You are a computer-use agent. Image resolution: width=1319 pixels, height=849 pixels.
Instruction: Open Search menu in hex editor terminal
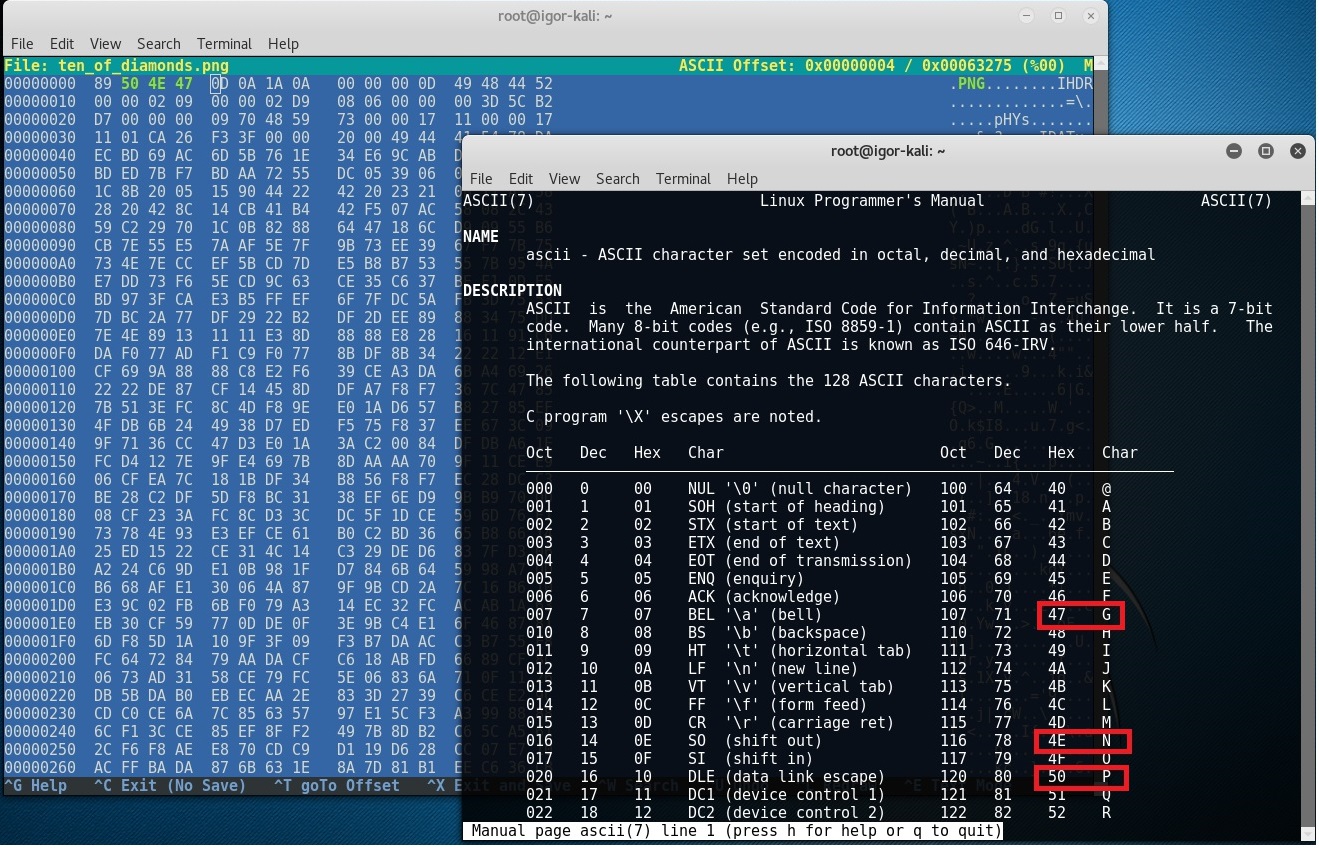click(159, 44)
